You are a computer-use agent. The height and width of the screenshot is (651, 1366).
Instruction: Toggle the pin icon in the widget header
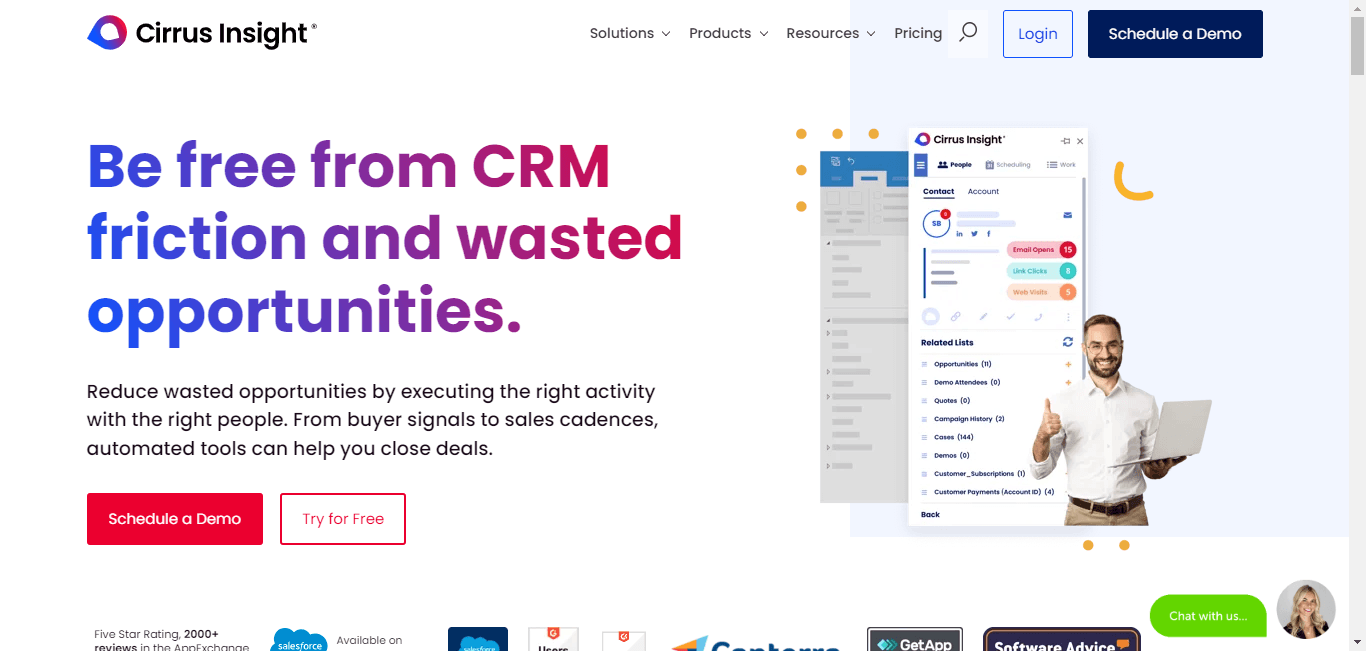(x=1065, y=141)
